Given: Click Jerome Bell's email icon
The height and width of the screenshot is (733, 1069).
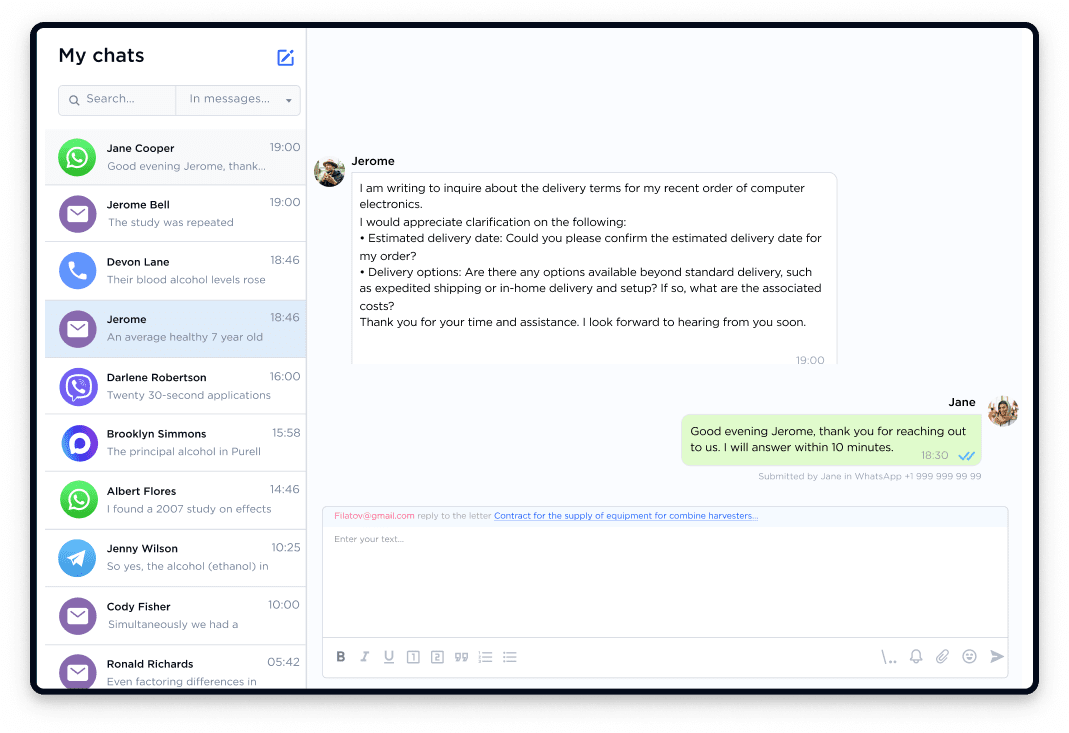Looking at the screenshot, I should (x=77, y=214).
